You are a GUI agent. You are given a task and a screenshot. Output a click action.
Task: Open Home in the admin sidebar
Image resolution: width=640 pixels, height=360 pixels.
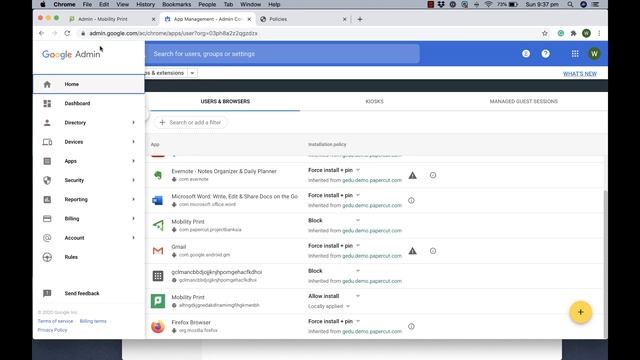tap(89, 84)
